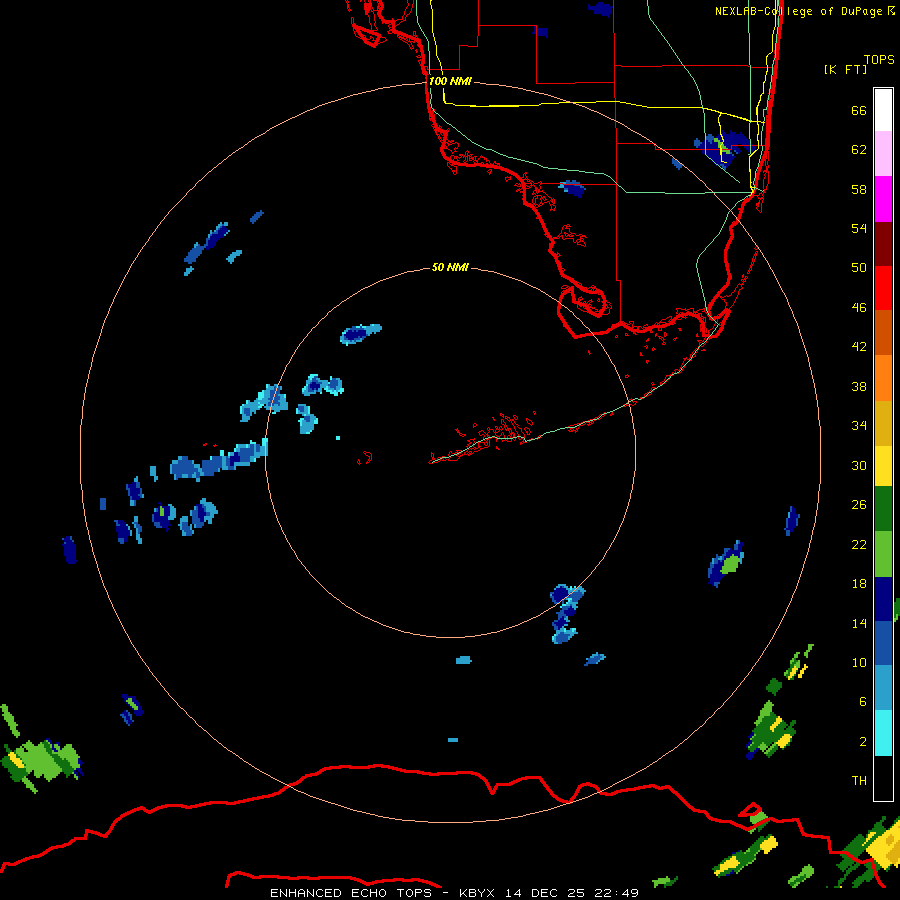
Task: Click legend value "54"
Action: coord(859,228)
